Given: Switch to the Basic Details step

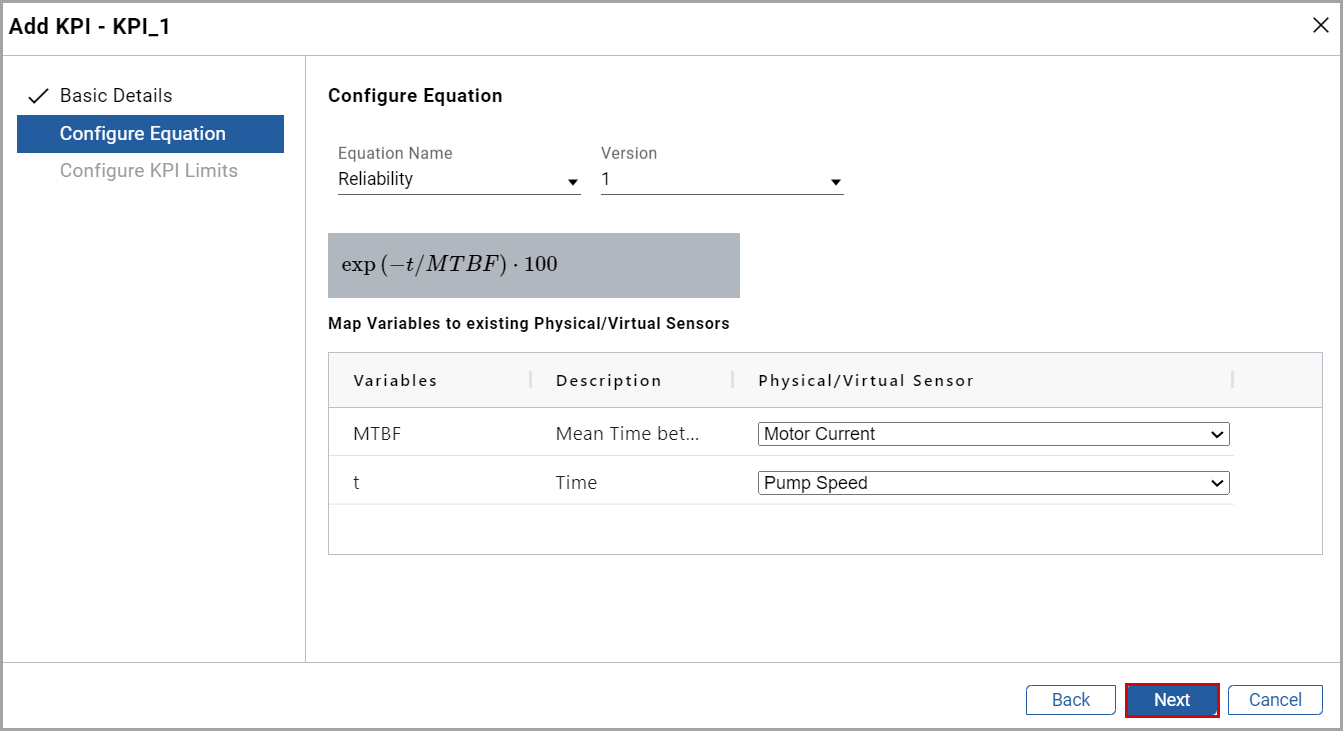Looking at the screenshot, I should (x=115, y=95).
